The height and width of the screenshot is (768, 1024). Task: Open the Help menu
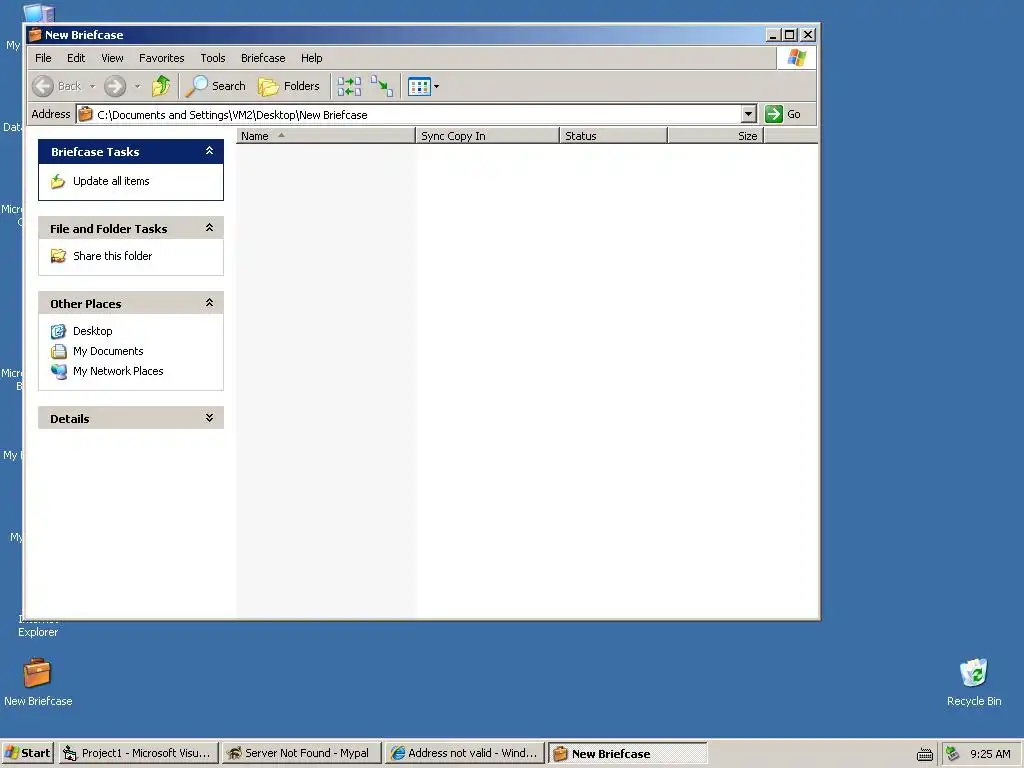(312, 58)
